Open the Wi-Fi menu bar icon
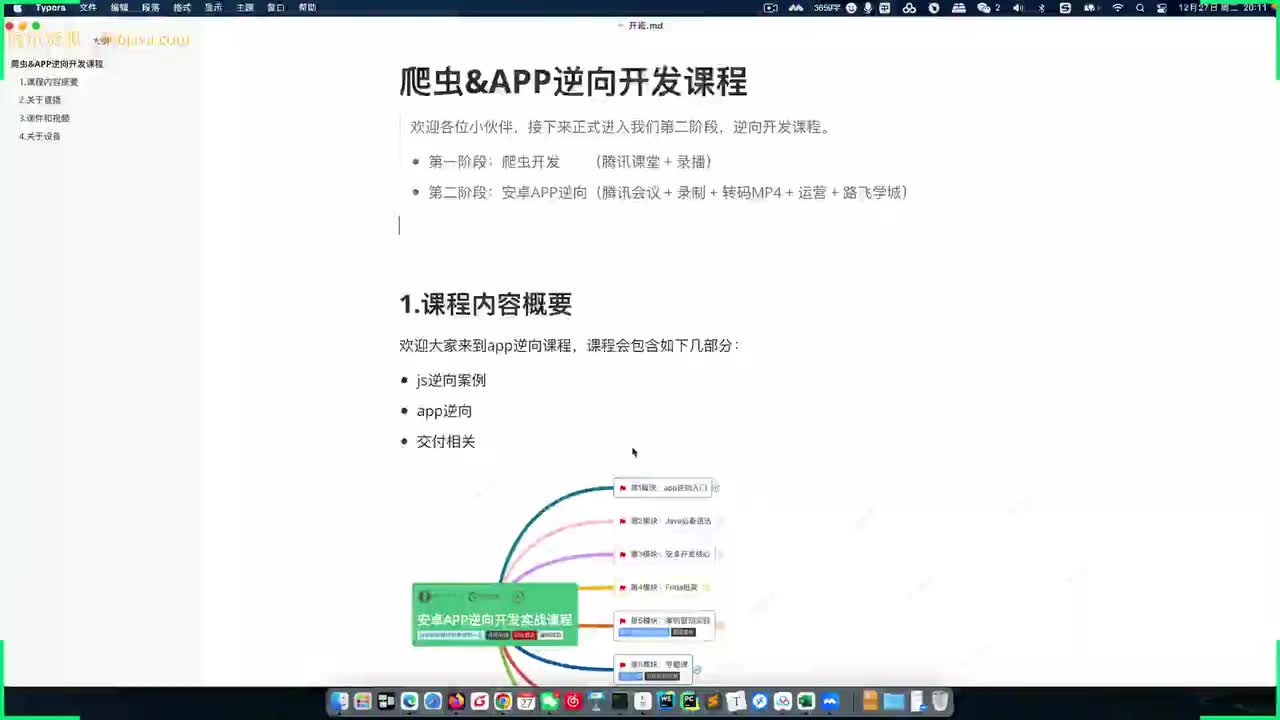 [x=1118, y=7]
